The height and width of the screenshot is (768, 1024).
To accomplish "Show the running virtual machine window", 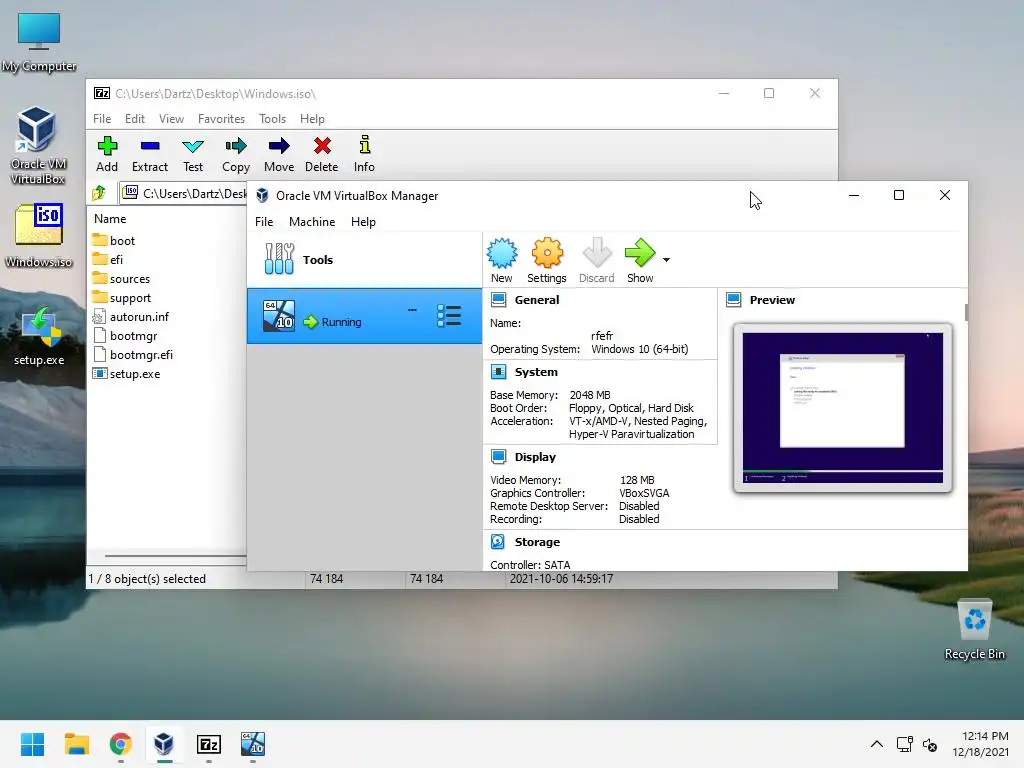I will [x=640, y=261].
